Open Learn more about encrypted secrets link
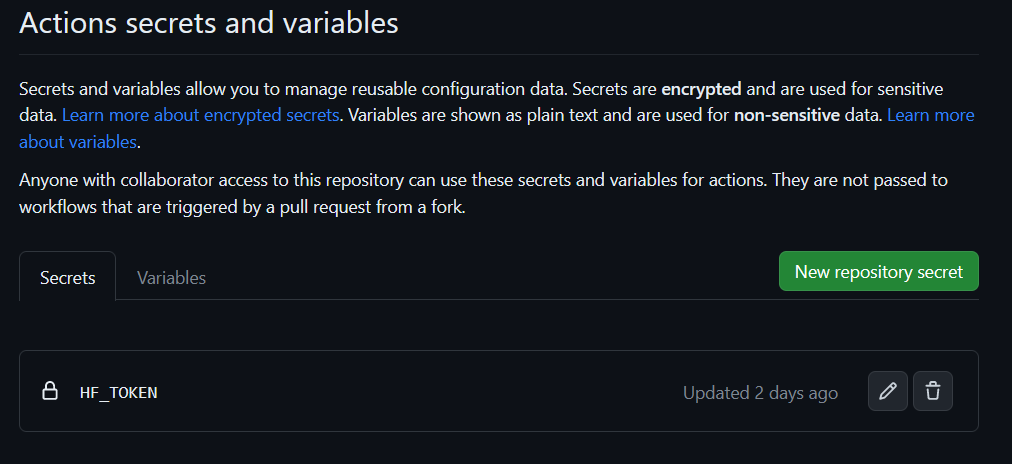The height and width of the screenshot is (464, 1012). coord(200,116)
